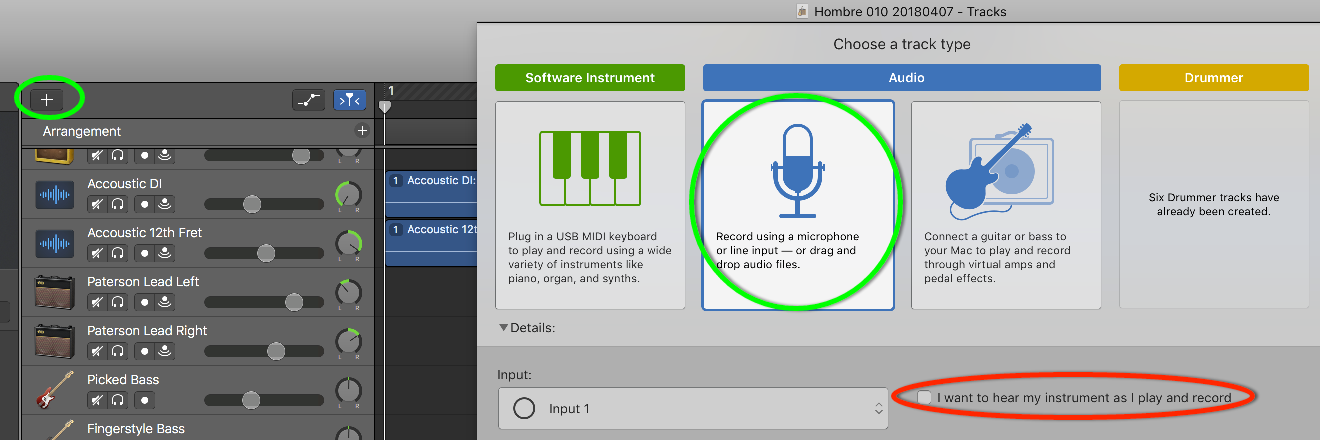Check I want to hear my instrument

924,398
